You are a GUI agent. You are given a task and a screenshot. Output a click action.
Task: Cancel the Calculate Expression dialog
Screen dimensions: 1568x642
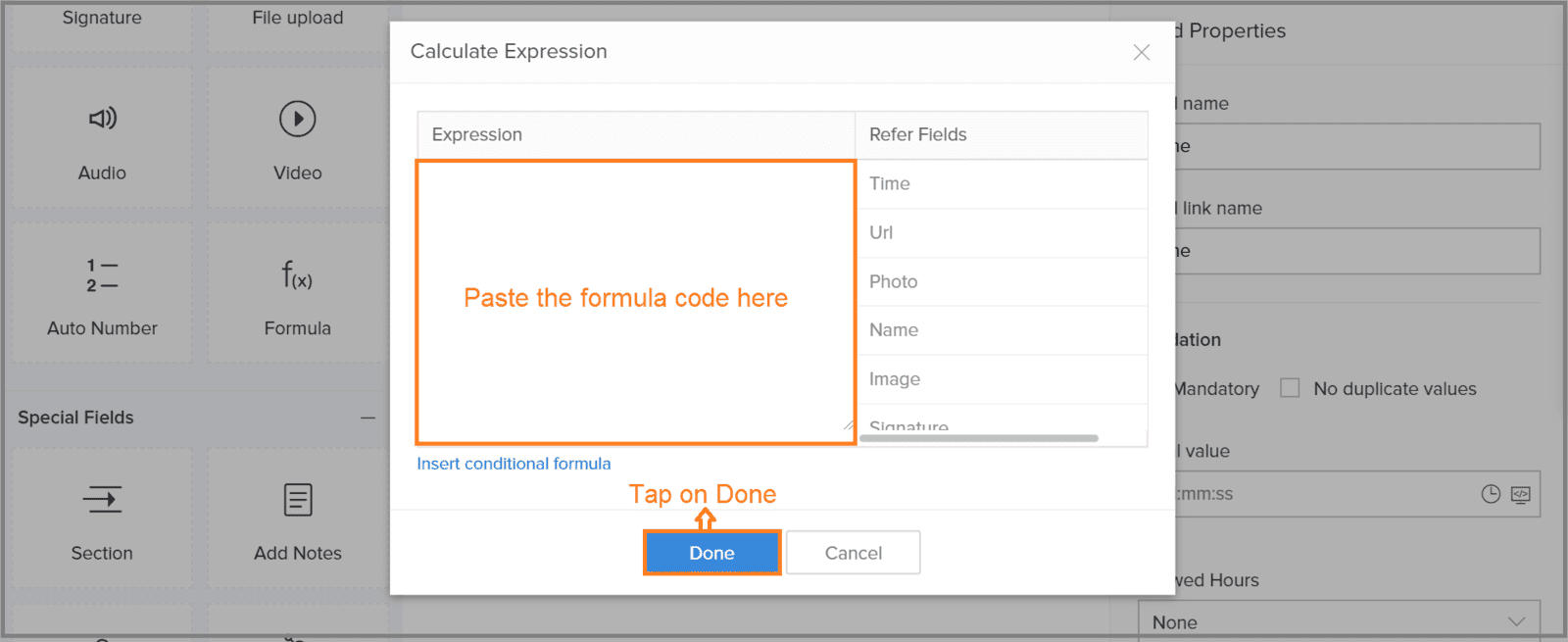click(x=853, y=553)
